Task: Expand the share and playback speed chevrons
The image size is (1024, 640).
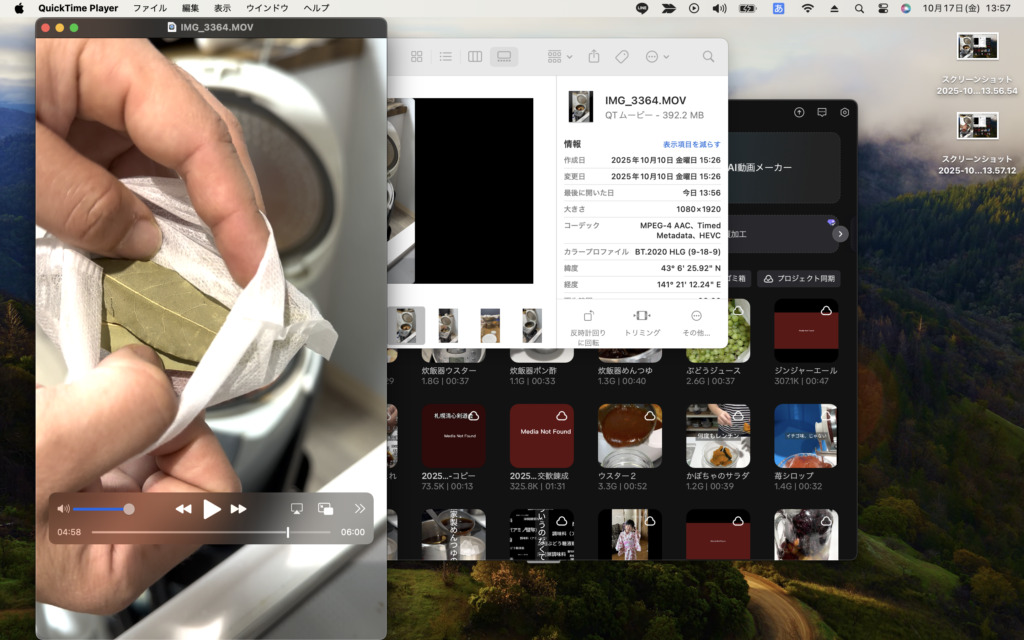Action: (359, 509)
